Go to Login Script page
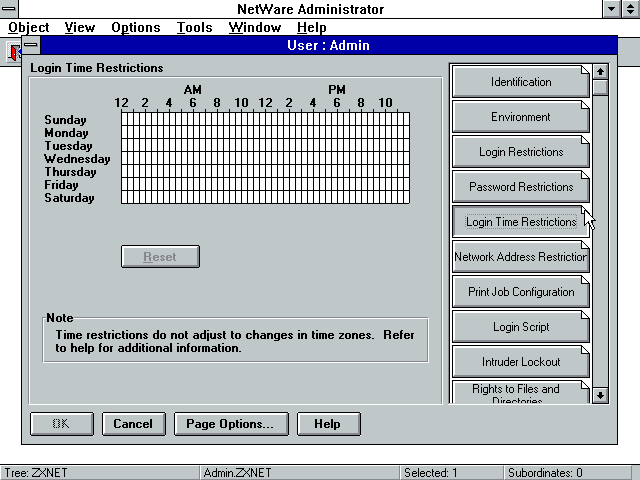This screenshot has height=480, width=640. pyautogui.click(x=520, y=327)
